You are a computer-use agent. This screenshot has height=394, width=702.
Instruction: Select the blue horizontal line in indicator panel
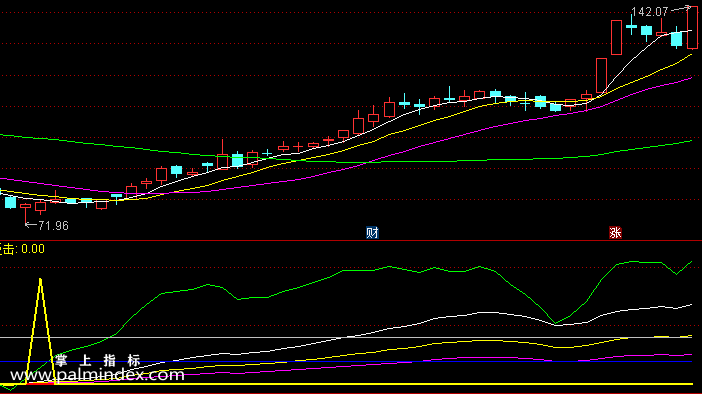[347, 361]
